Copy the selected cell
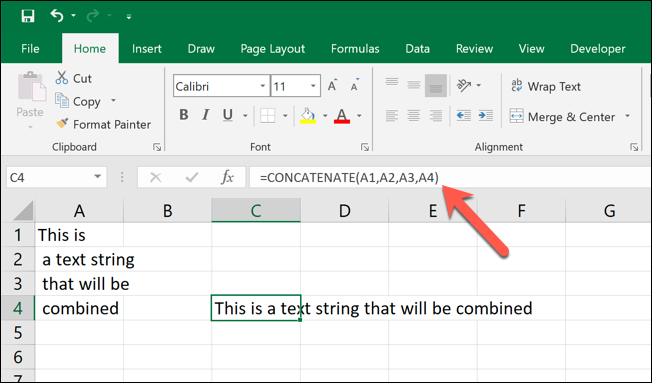The image size is (652, 383). (x=78, y=101)
